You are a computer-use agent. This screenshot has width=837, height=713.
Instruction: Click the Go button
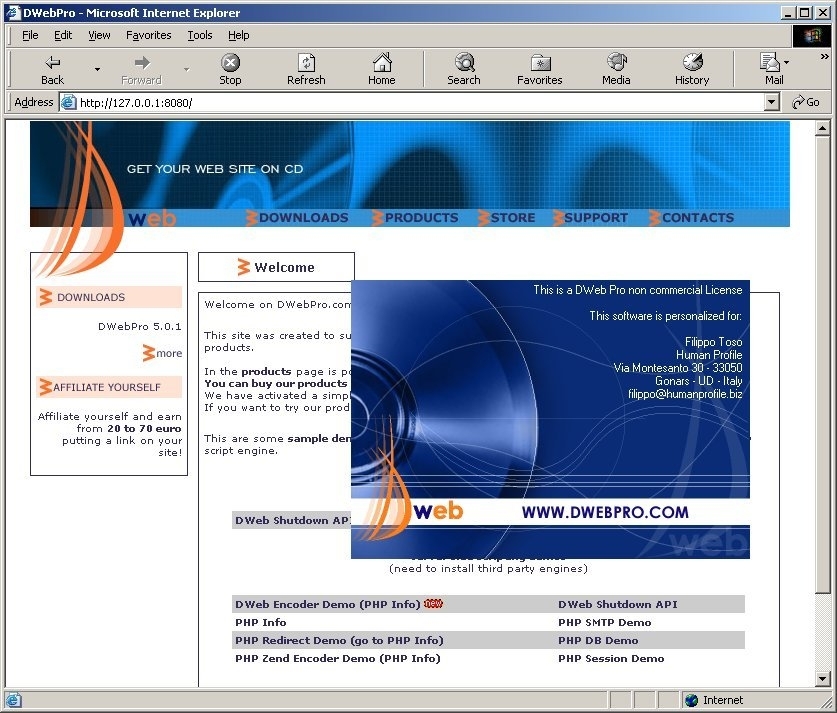point(806,102)
